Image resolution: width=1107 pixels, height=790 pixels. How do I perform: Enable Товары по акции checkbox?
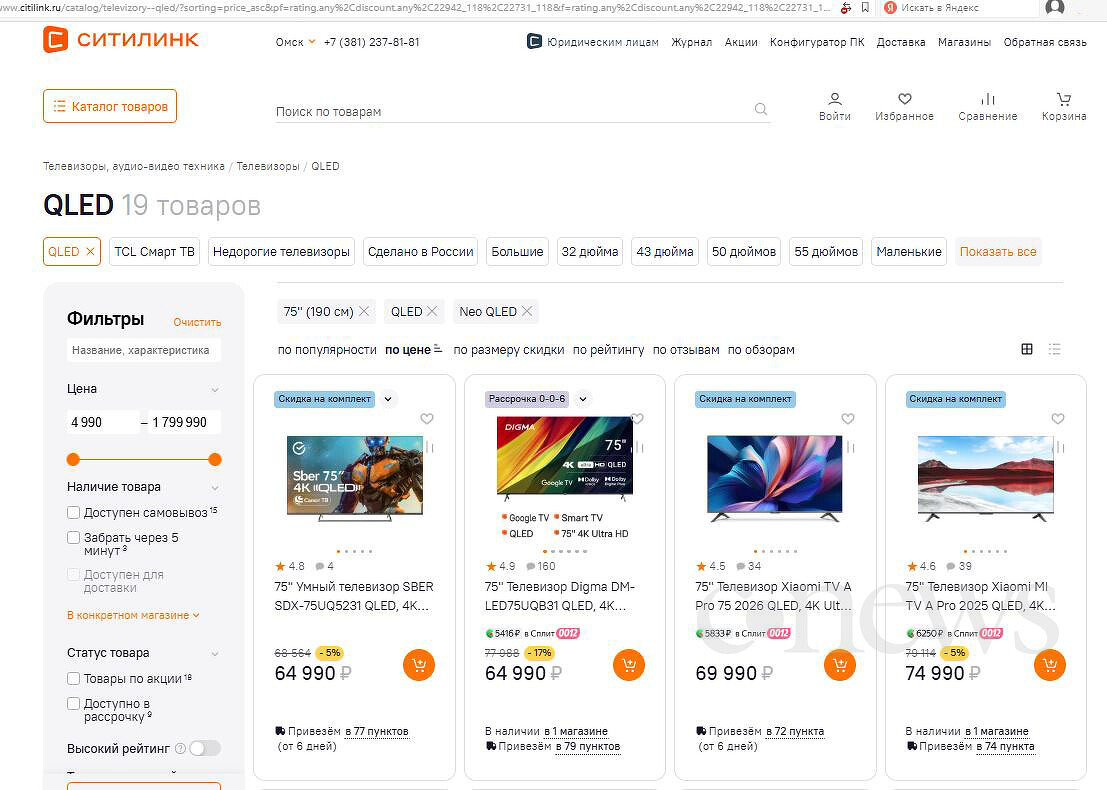click(x=74, y=678)
